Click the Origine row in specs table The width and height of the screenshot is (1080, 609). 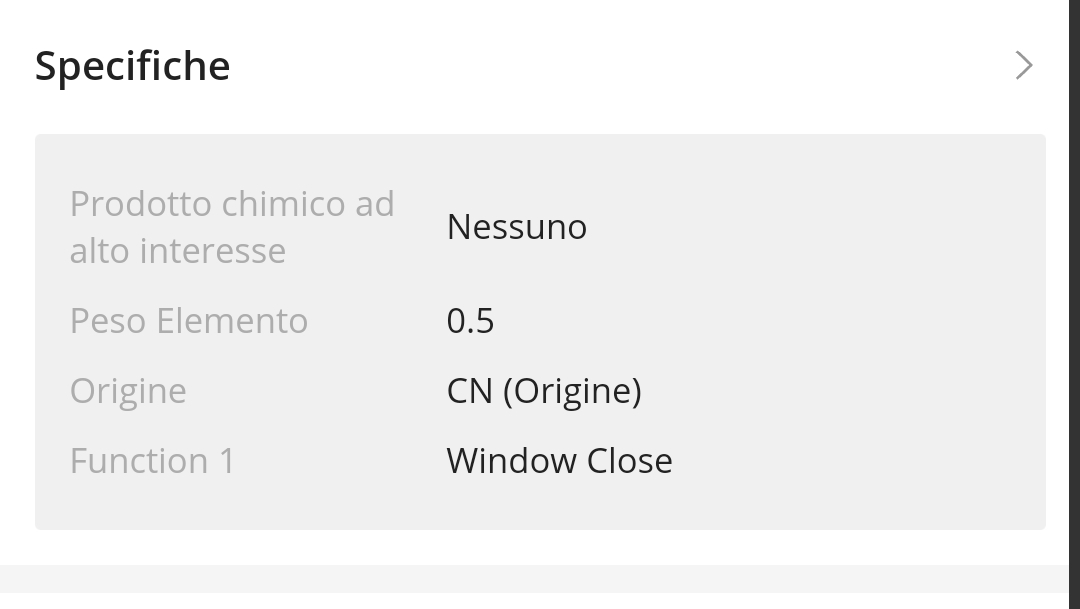540,391
